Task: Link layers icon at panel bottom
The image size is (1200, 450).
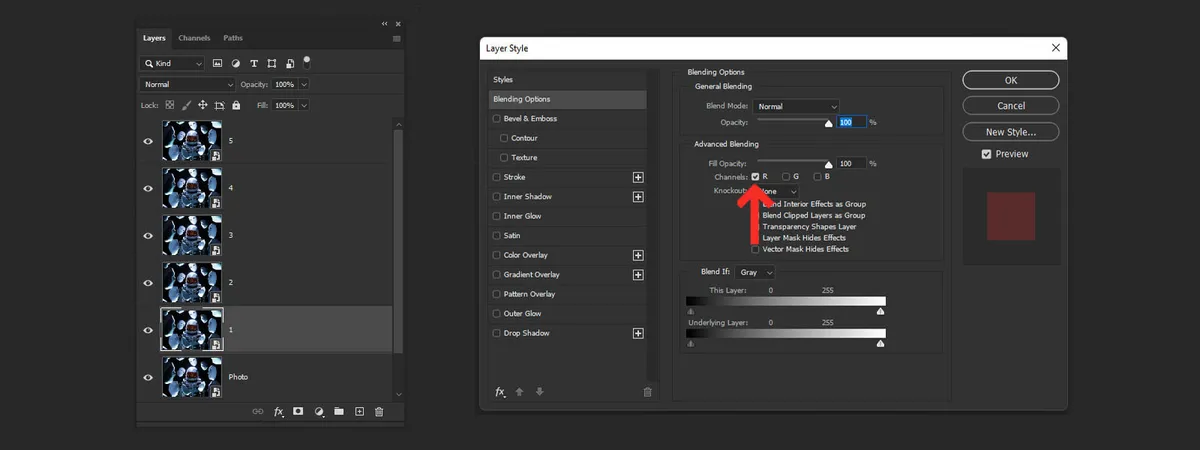Action: [258, 411]
